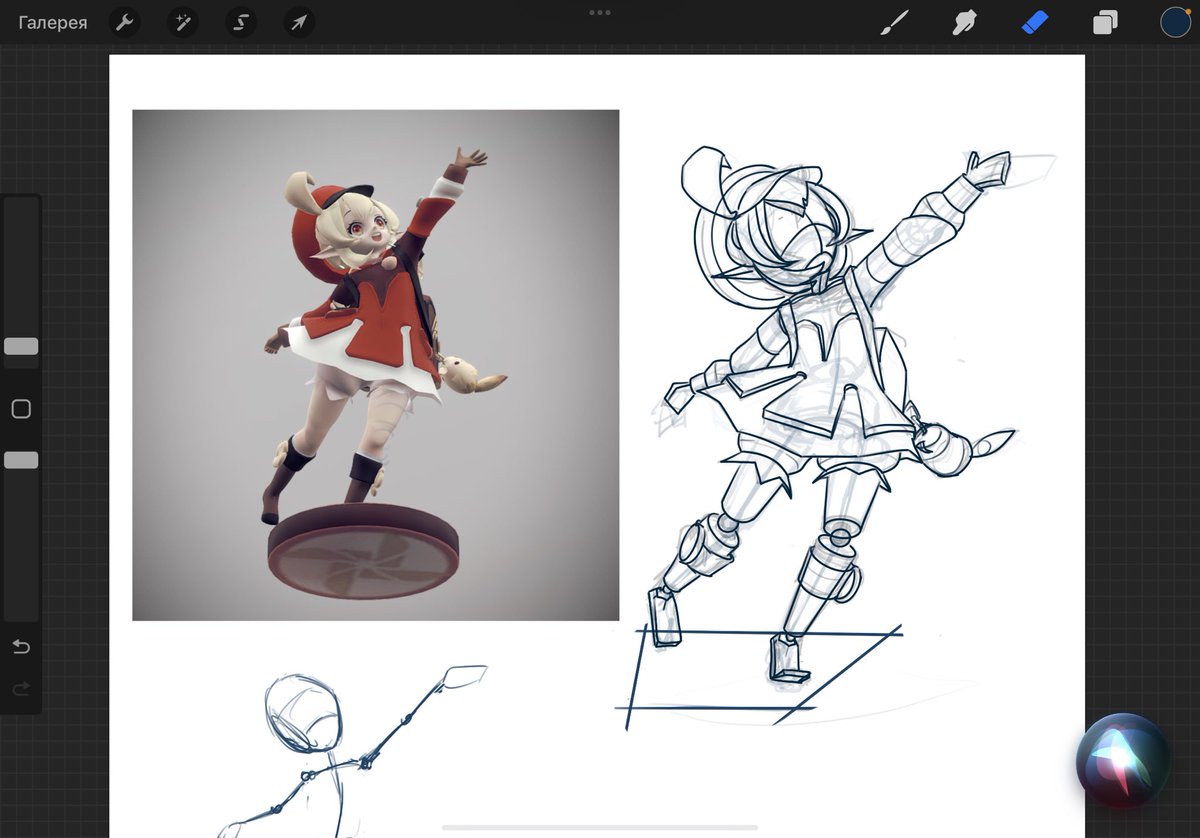Screen dimensions: 1200x838
Task: Tap the three-dot multitasking menu
Action: pyautogui.click(x=600, y=12)
